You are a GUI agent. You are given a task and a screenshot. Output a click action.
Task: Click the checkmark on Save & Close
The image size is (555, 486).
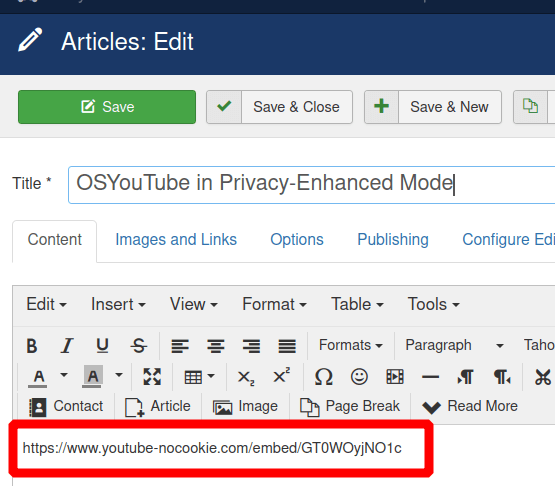point(224,106)
